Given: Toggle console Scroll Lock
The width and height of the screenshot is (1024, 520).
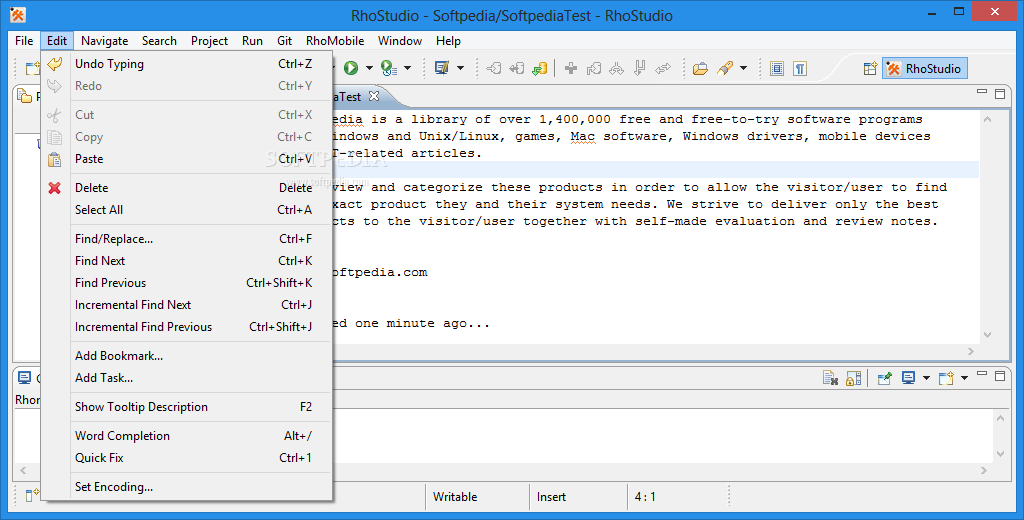Looking at the screenshot, I should (854, 378).
